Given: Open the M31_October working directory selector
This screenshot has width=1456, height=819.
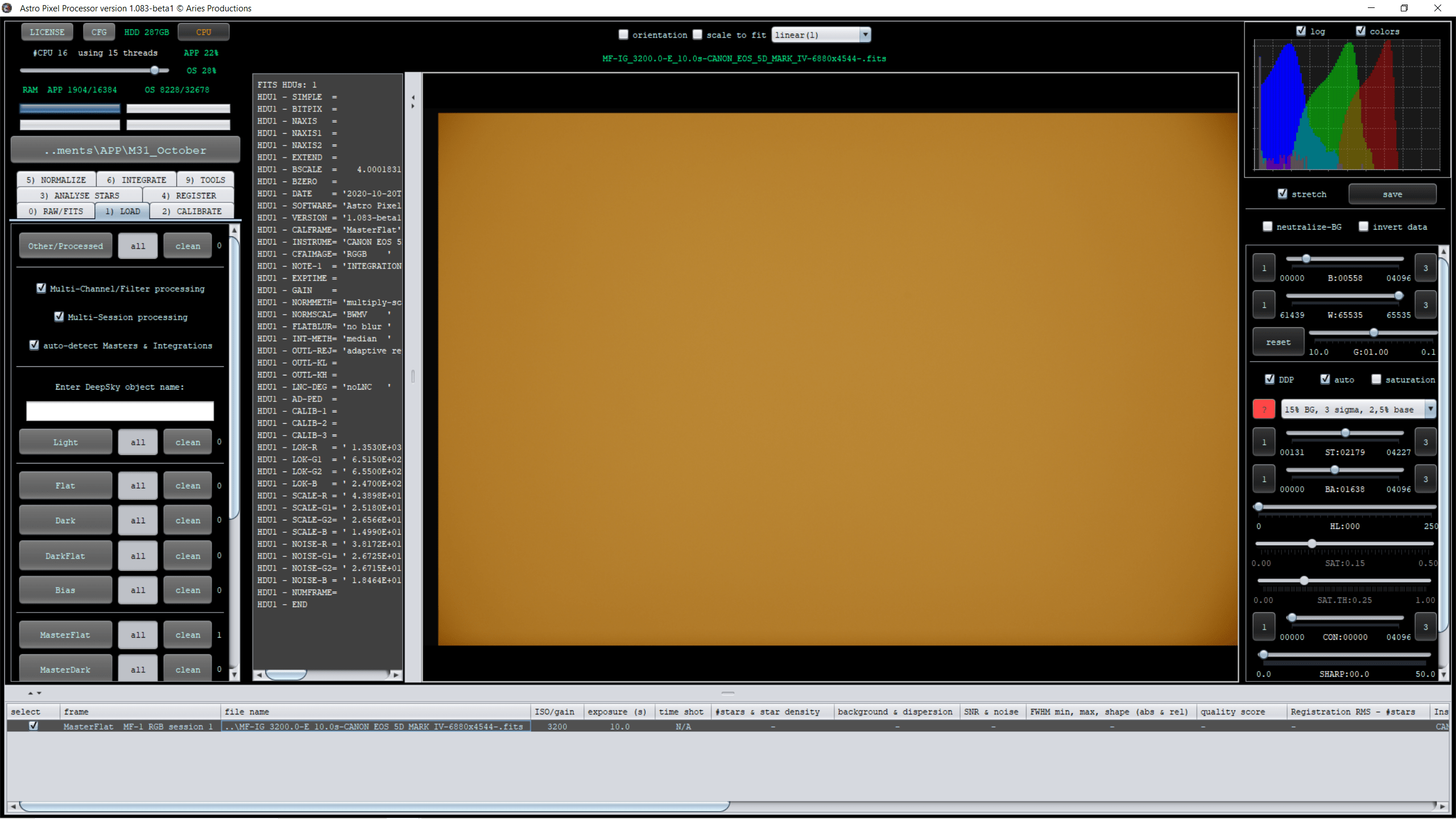Looking at the screenshot, I should tap(125, 150).
